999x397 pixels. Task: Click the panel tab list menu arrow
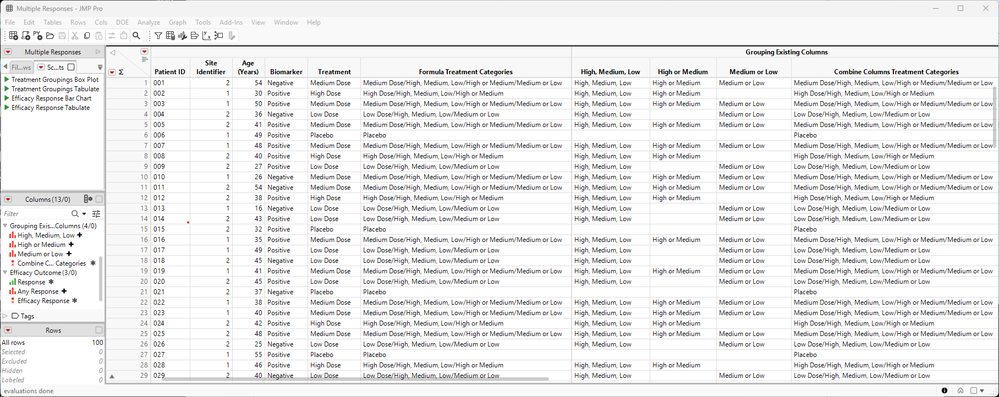point(100,67)
